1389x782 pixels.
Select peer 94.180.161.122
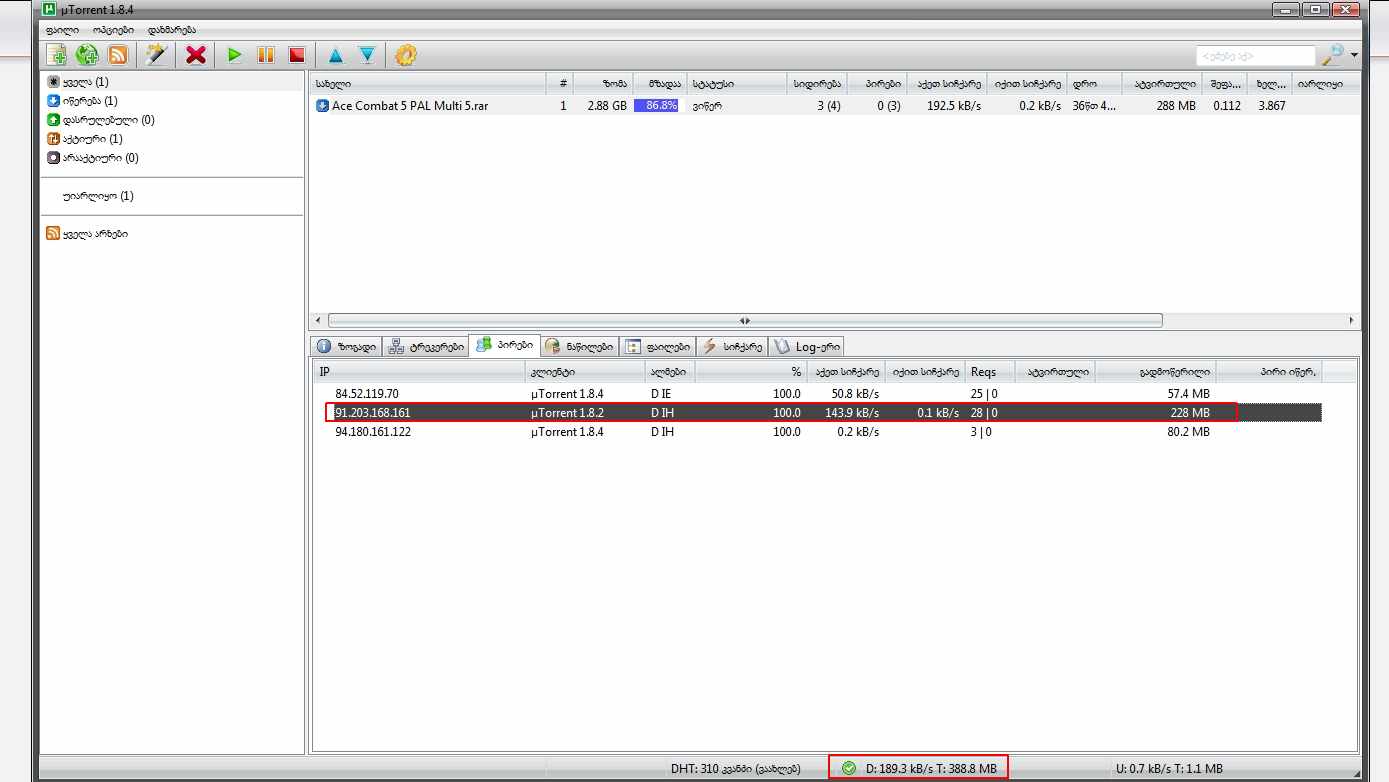coord(373,432)
